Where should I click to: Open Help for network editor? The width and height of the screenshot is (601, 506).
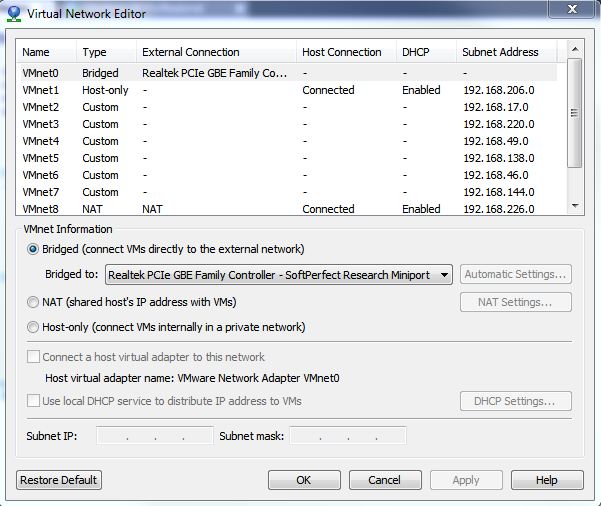tap(546, 480)
